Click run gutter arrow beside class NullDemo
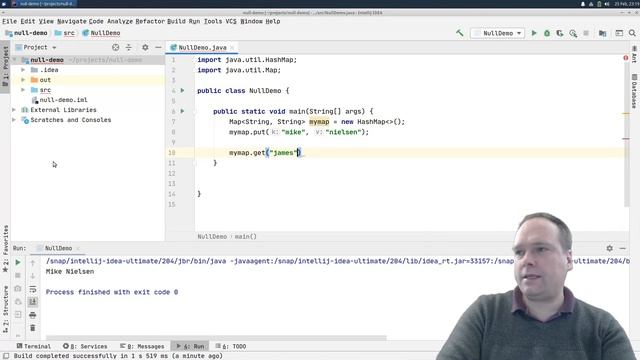Screen dimensions: 640x360 [182, 91]
